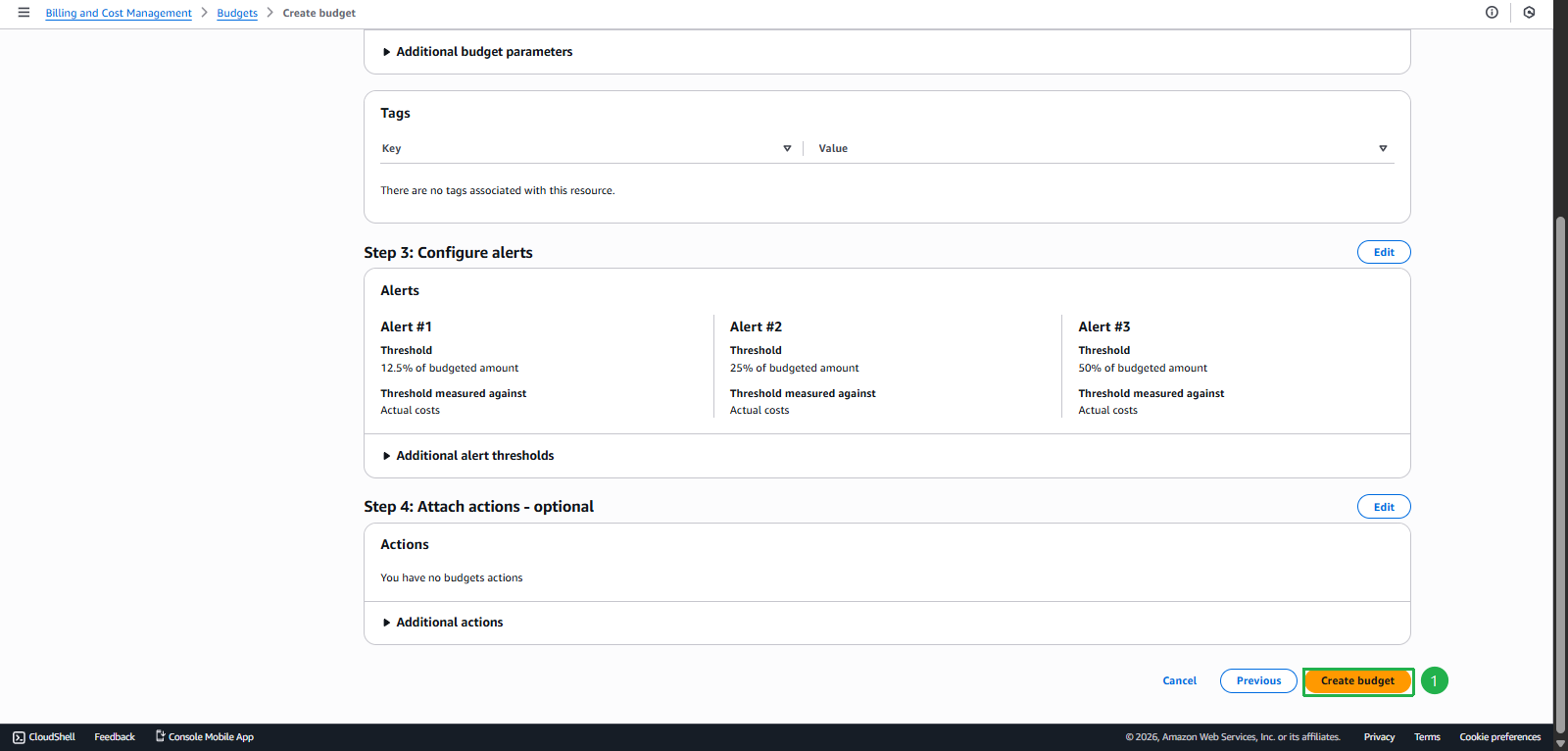The width and height of the screenshot is (1568, 751).
Task: Expand Additional actions section
Action: 449,623
